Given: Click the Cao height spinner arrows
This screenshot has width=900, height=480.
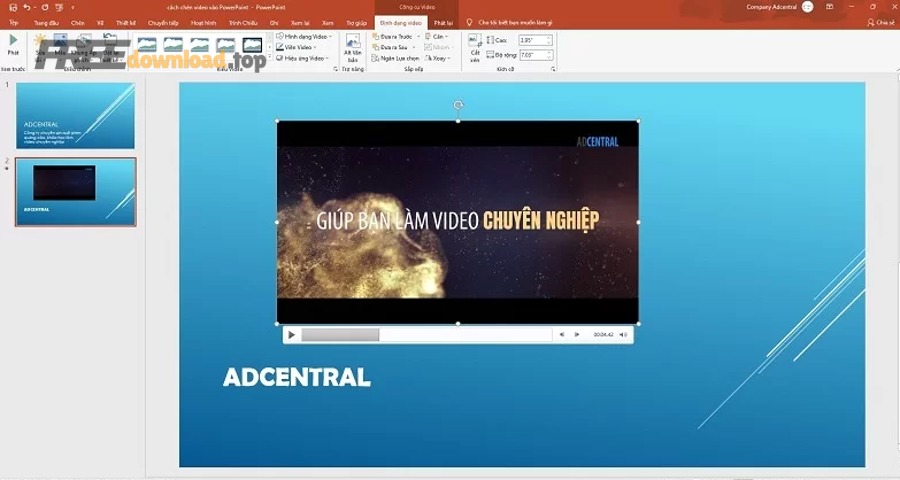Looking at the screenshot, I should tap(549, 40).
